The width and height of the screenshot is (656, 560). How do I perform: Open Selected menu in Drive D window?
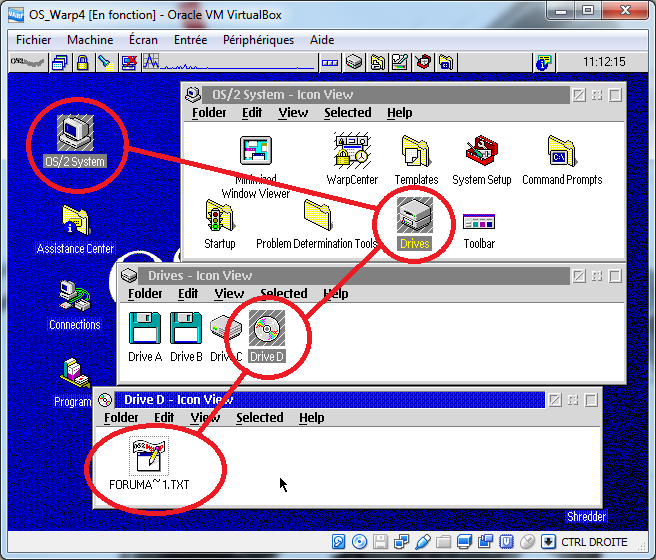click(260, 417)
